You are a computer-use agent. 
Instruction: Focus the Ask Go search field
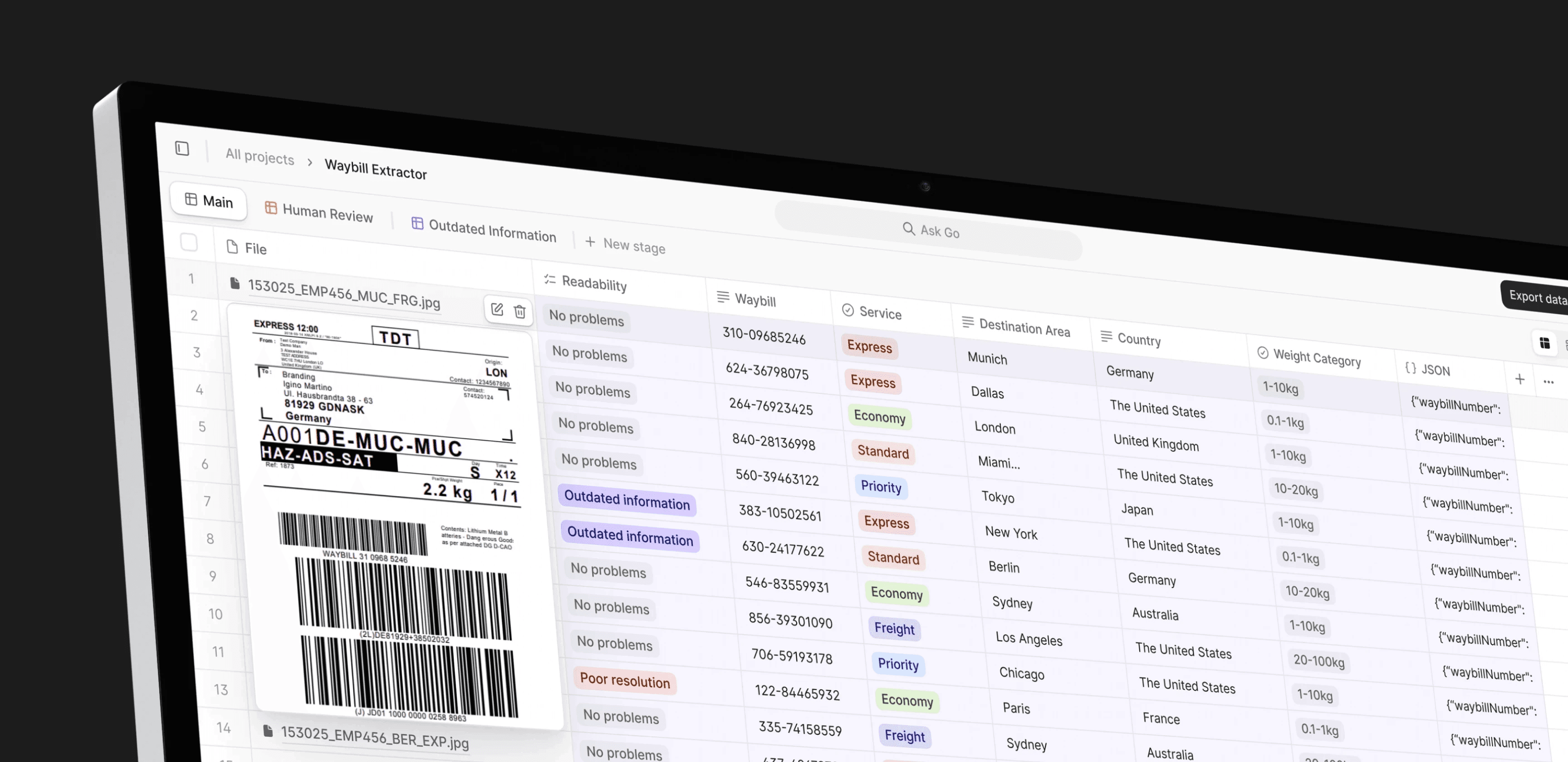click(928, 230)
